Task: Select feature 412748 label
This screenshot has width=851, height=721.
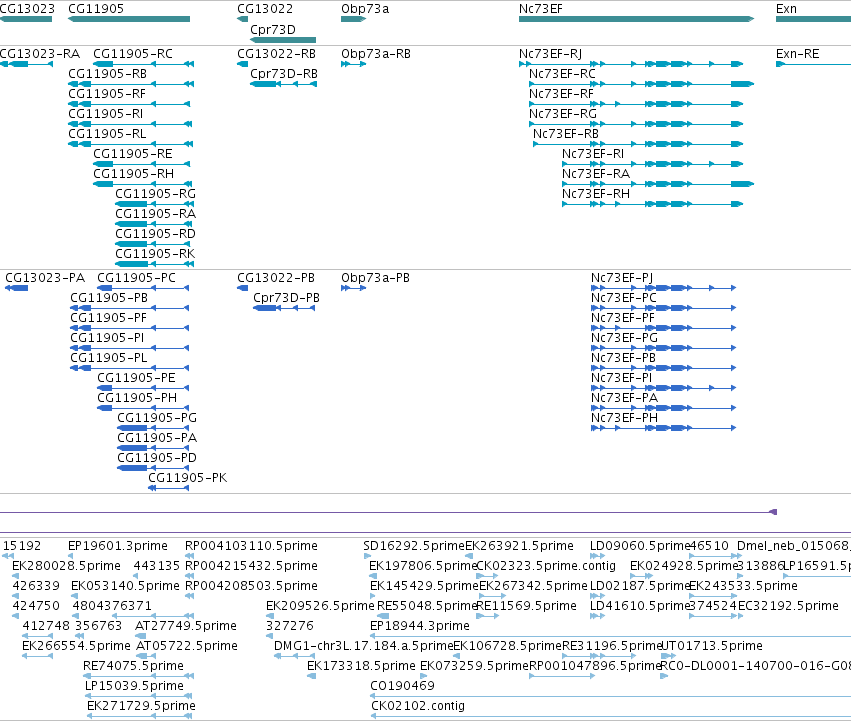Action: point(46,626)
